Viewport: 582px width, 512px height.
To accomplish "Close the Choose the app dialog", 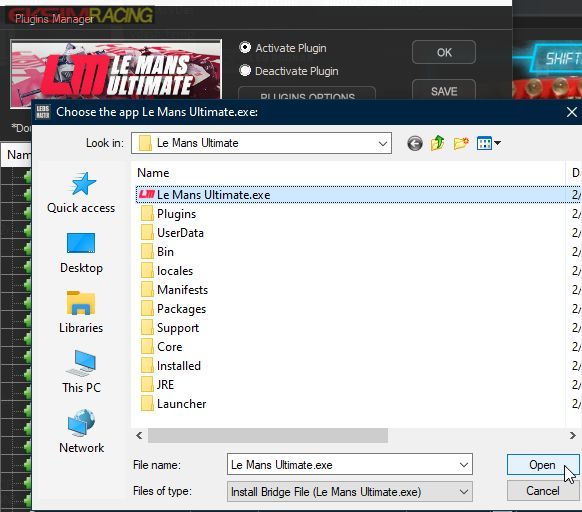I will pos(572,112).
